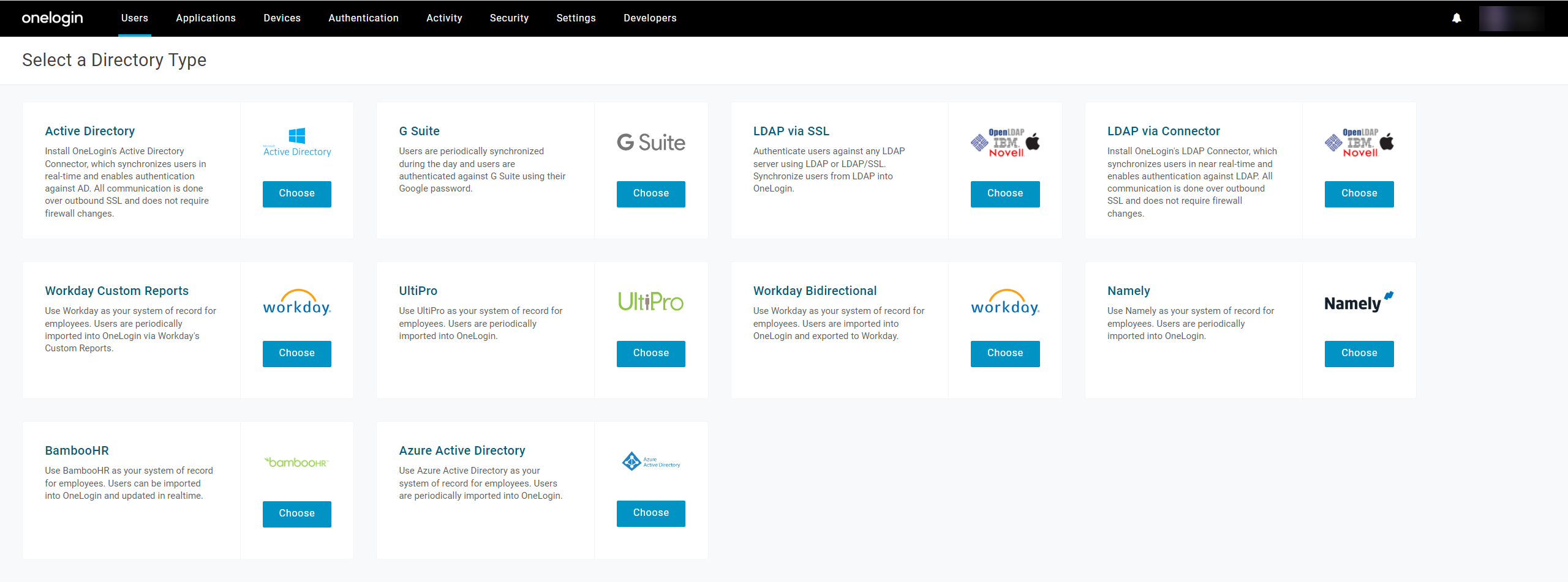Click the 'Use BambooHR as your system' description
1568x582 pixels.
click(129, 483)
